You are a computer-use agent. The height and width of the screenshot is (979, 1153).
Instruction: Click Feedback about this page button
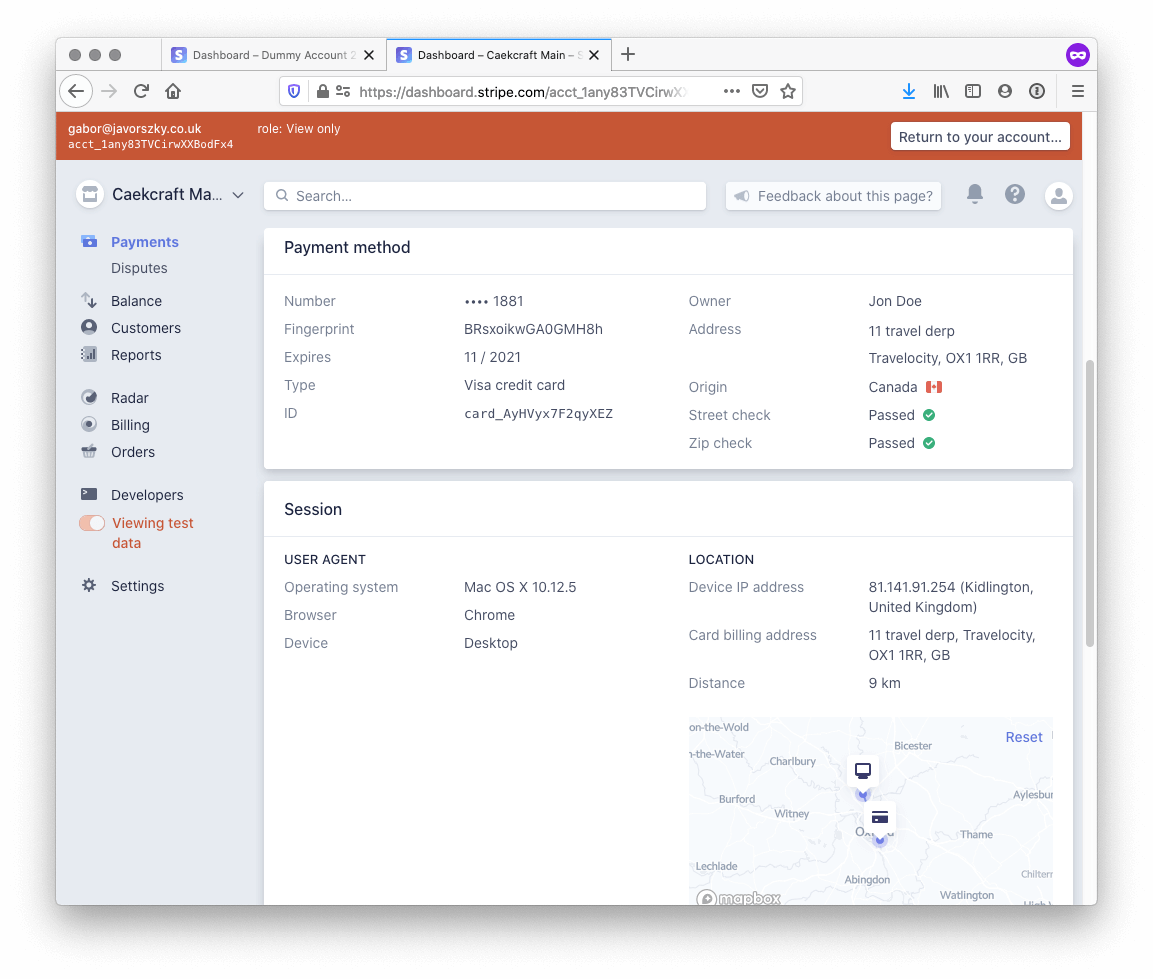[x=833, y=196]
